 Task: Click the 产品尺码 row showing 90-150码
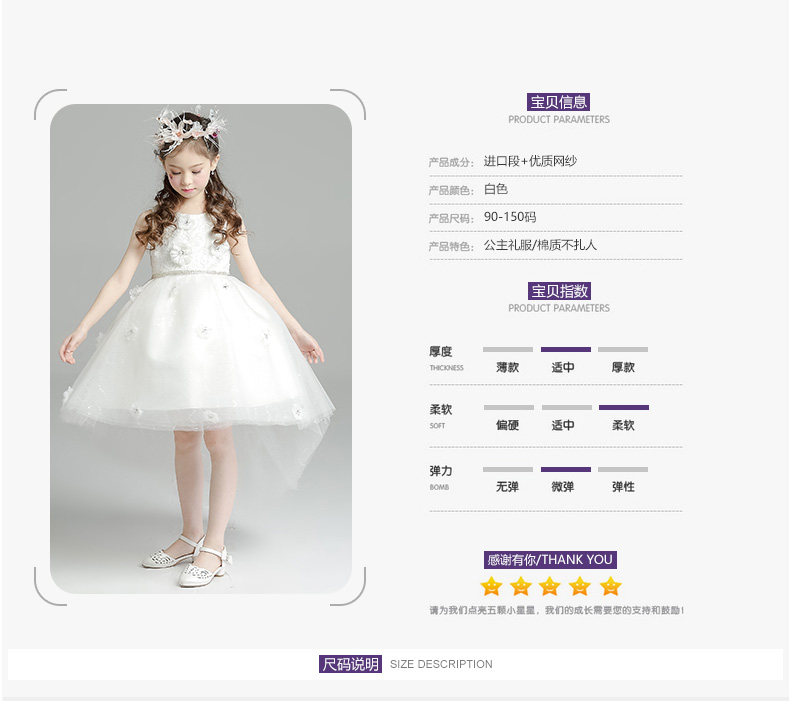510,217
